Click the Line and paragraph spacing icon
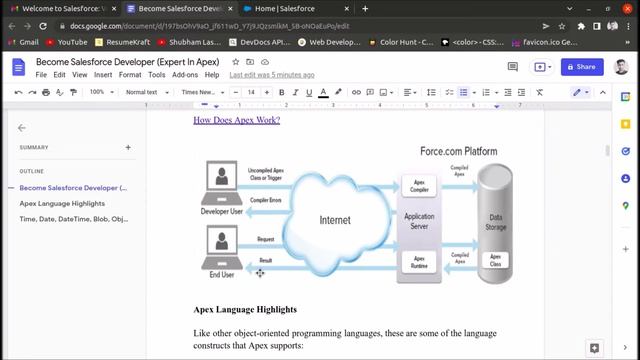 (x=431, y=93)
